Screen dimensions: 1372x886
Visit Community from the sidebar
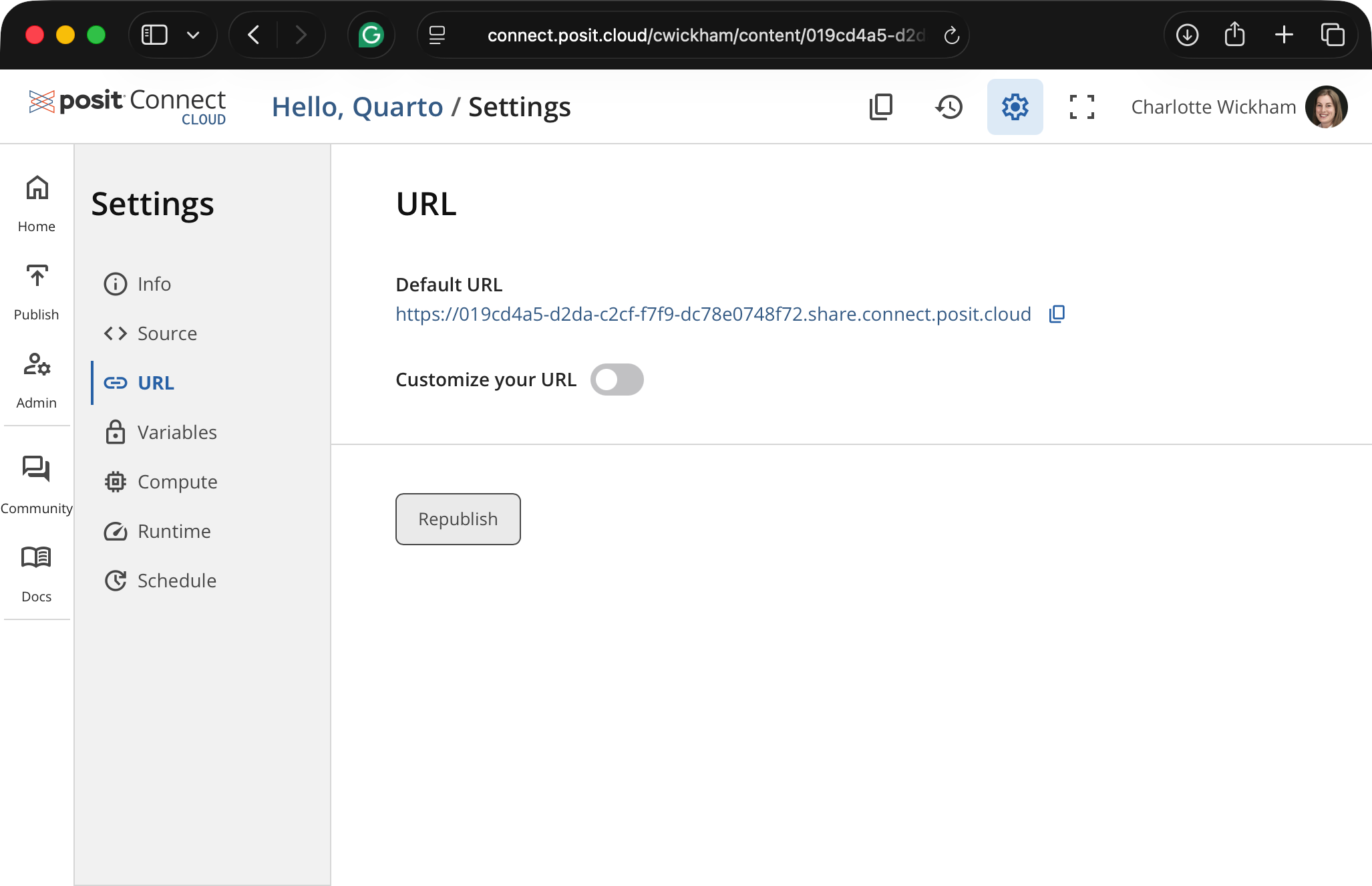[36, 481]
